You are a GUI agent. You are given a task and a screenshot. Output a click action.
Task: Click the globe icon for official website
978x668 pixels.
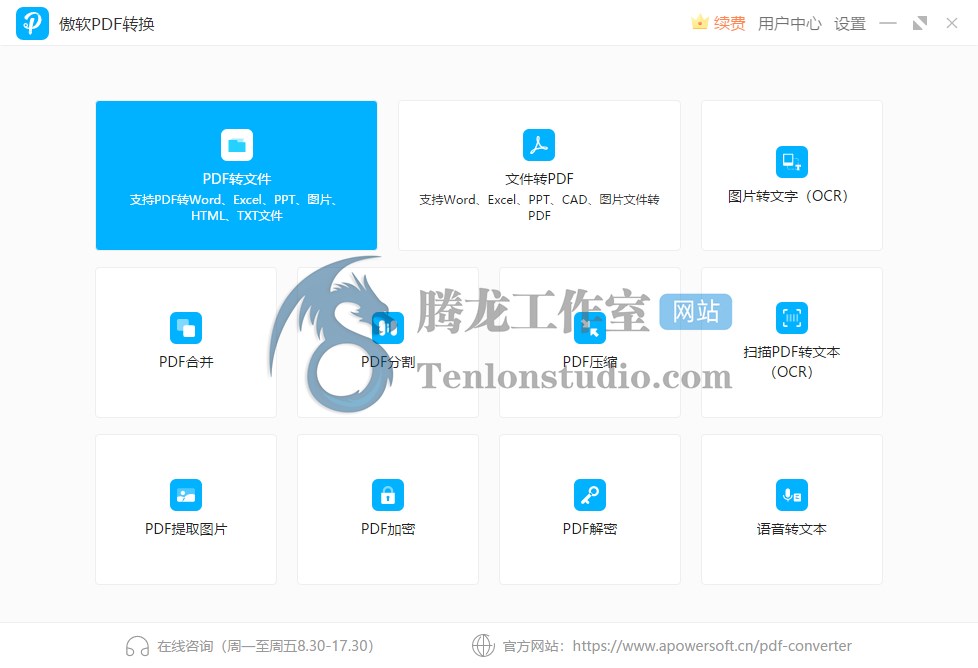click(x=483, y=646)
